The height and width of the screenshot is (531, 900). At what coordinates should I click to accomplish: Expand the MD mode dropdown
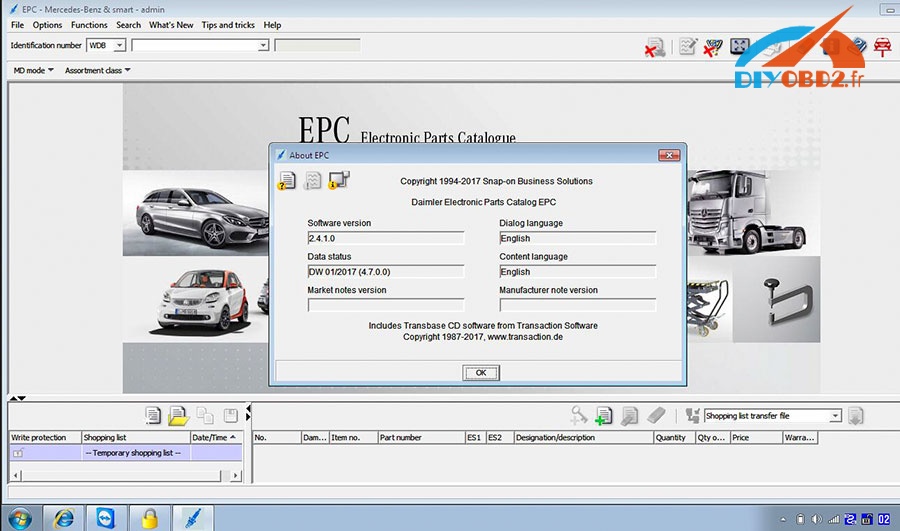point(33,70)
